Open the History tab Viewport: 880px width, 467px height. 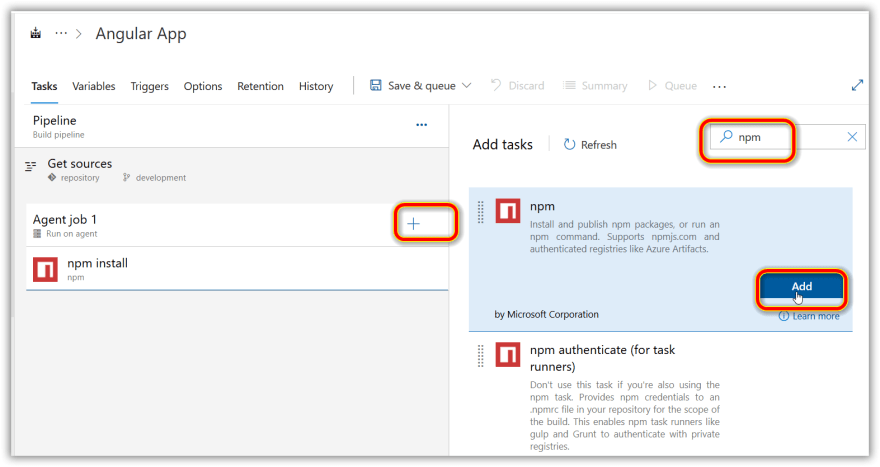(x=316, y=86)
